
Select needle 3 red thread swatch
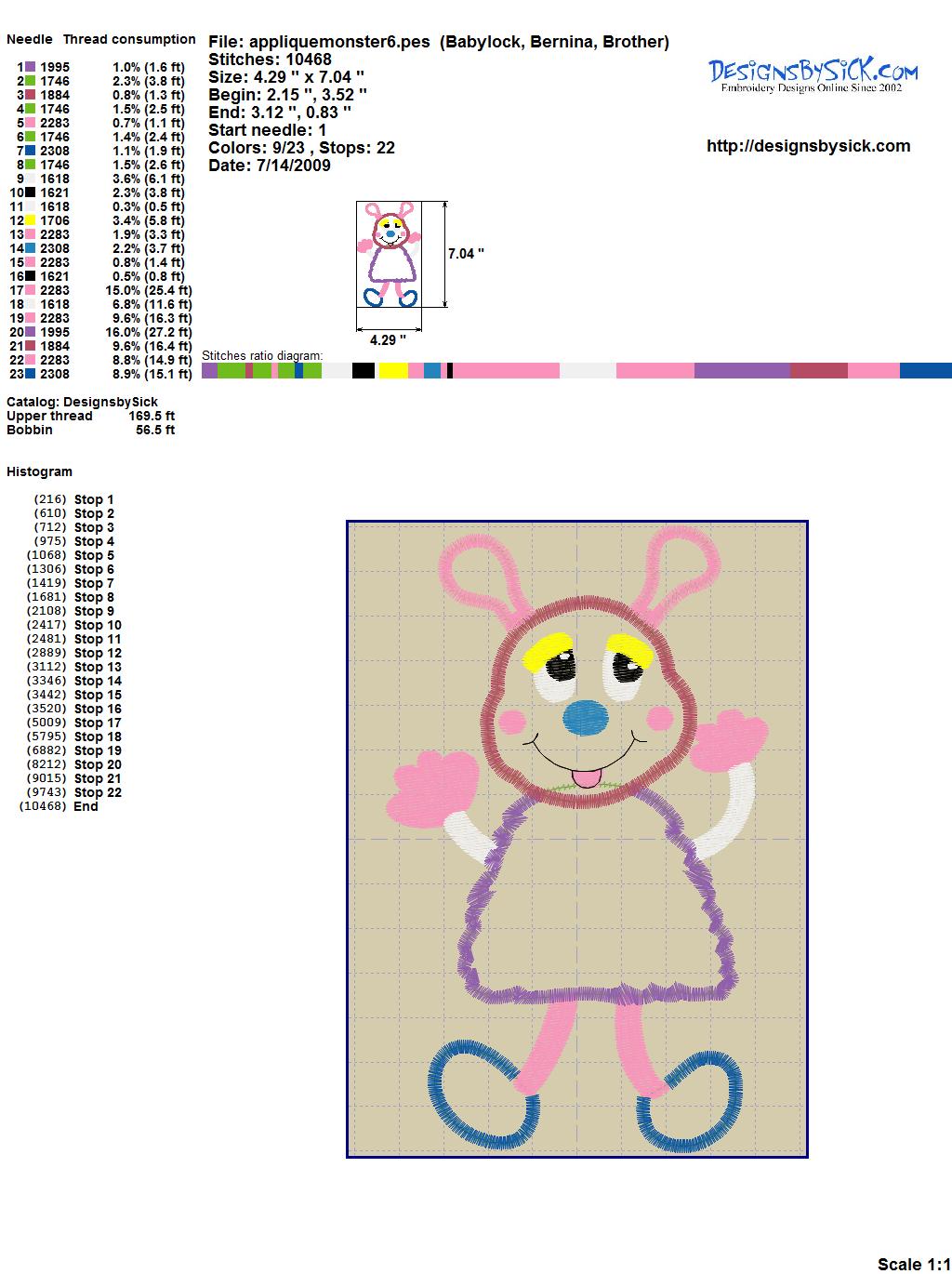[31, 95]
